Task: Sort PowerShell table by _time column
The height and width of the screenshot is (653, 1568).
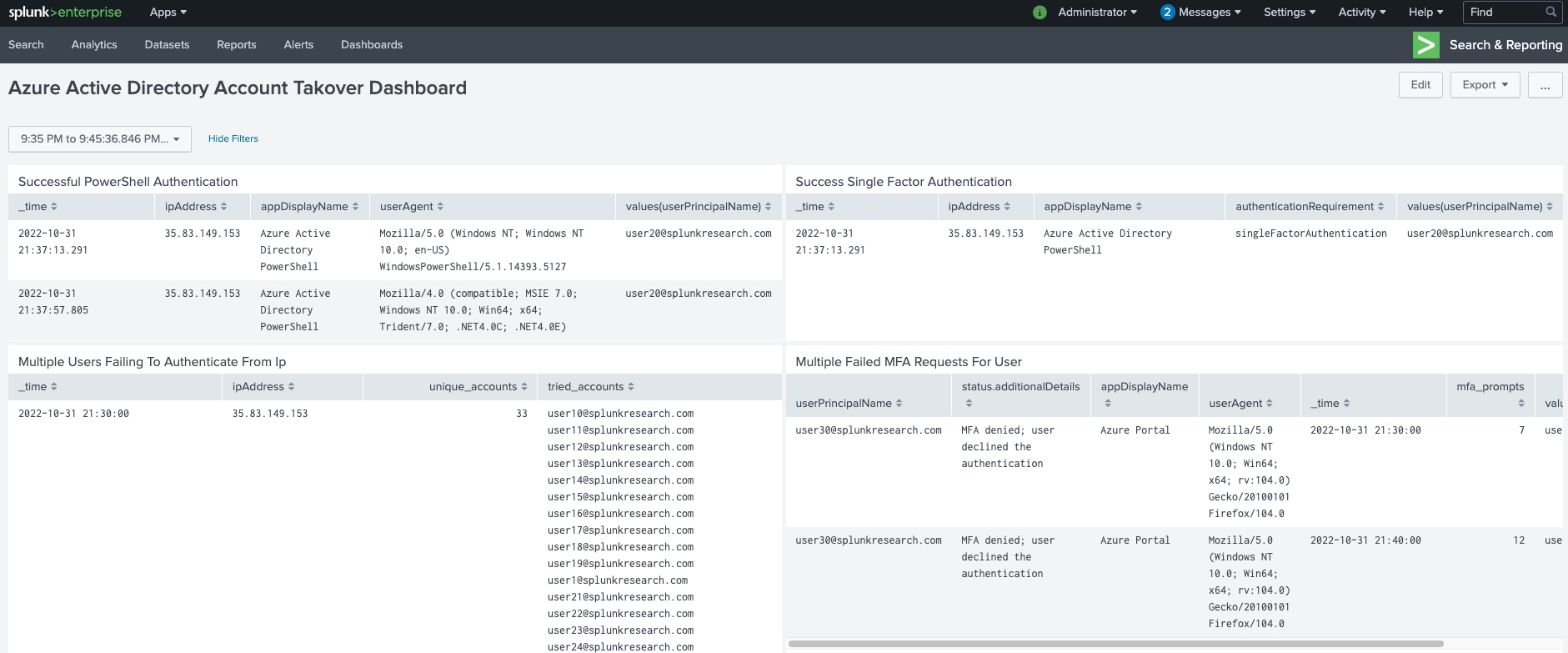Action: (38, 207)
